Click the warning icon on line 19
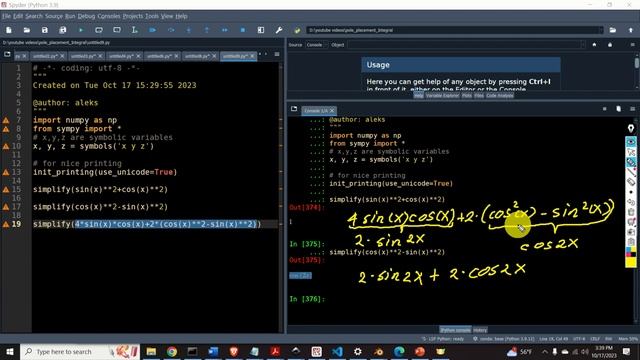Image resolution: width=640 pixels, height=360 pixels. click(6, 224)
